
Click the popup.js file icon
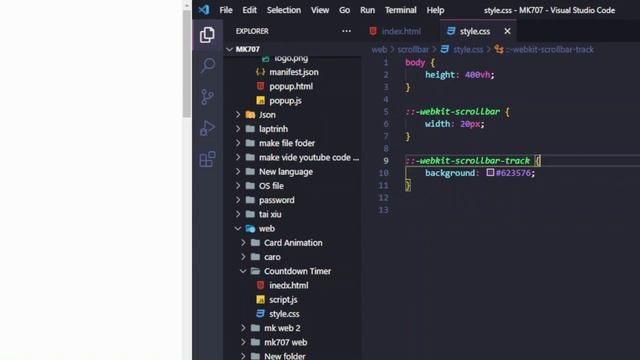[260, 100]
